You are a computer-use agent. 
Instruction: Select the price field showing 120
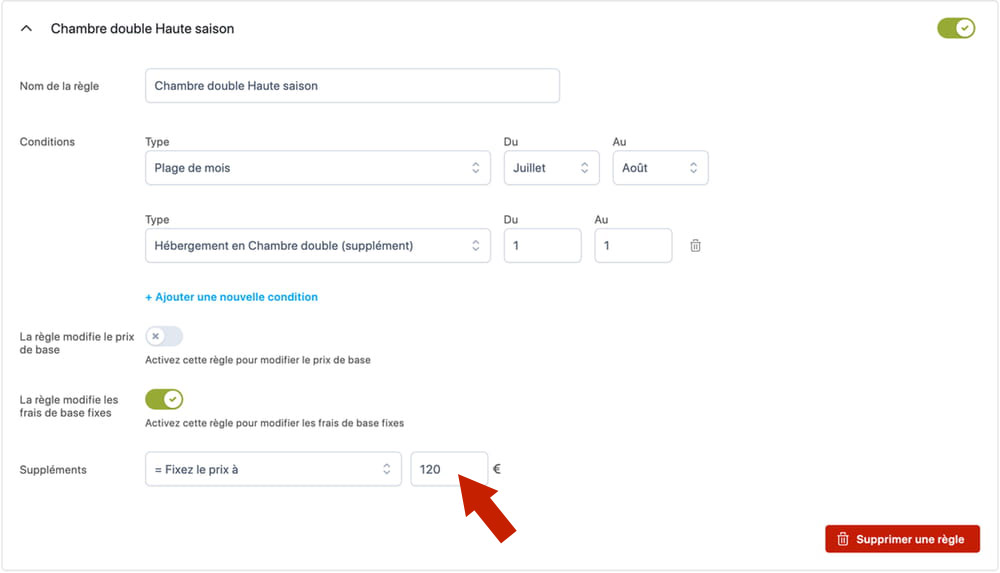click(x=449, y=469)
